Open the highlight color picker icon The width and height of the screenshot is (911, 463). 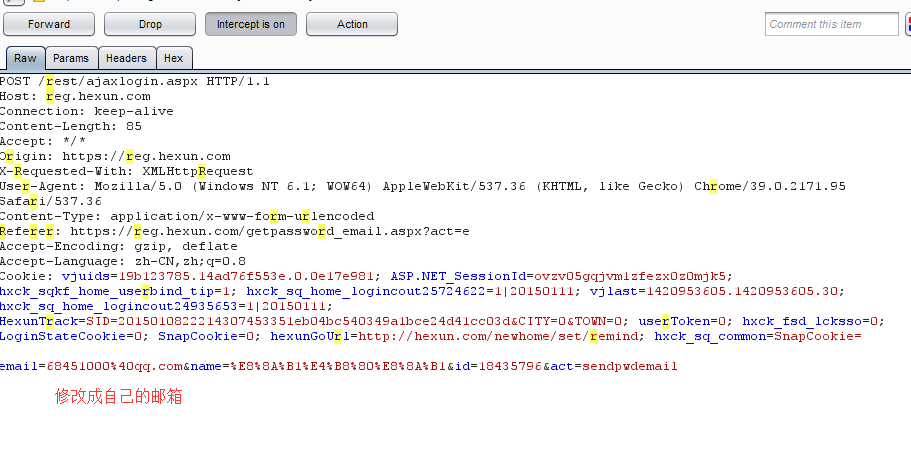[x=908, y=24]
